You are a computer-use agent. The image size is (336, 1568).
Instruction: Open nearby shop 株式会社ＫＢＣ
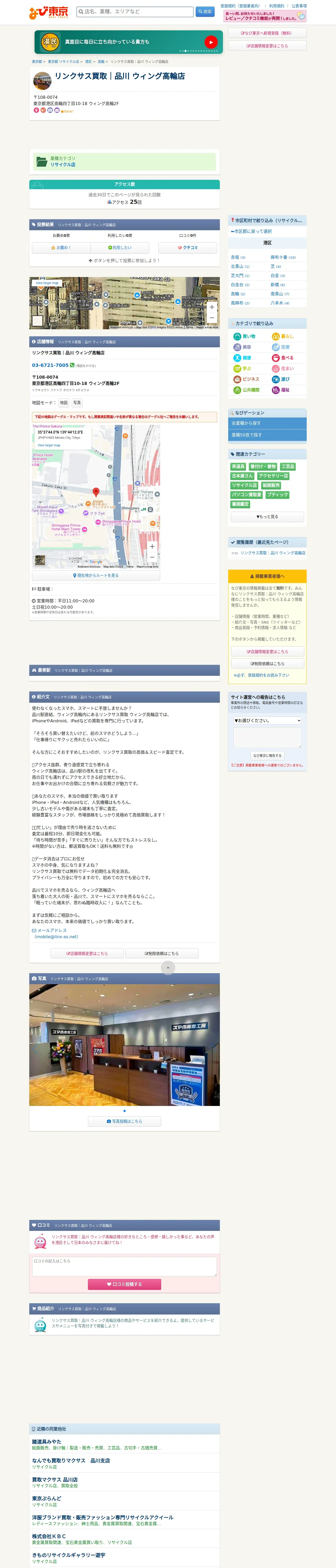coord(49,1536)
